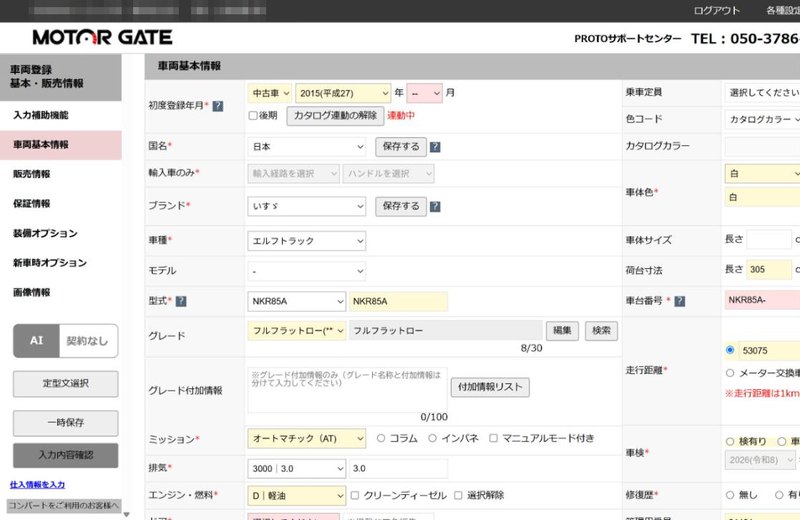The height and width of the screenshot is (520, 800).
Task: Open the 色コード カタログカラー dropdown
Action: (762, 119)
